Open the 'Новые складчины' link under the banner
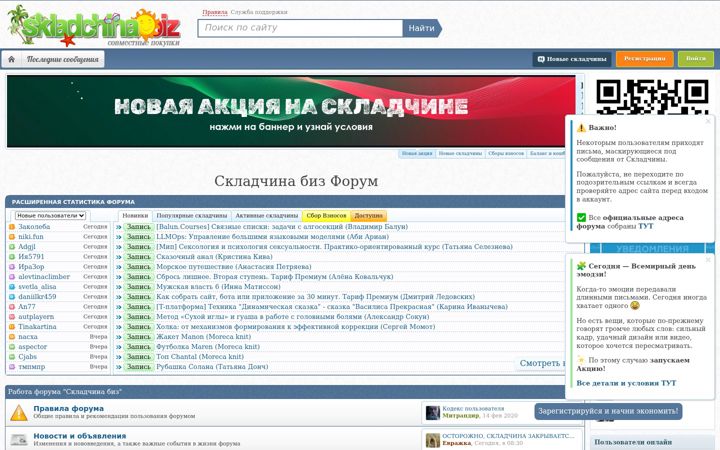Viewport: 720px width, 450px height. [x=460, y=153]
